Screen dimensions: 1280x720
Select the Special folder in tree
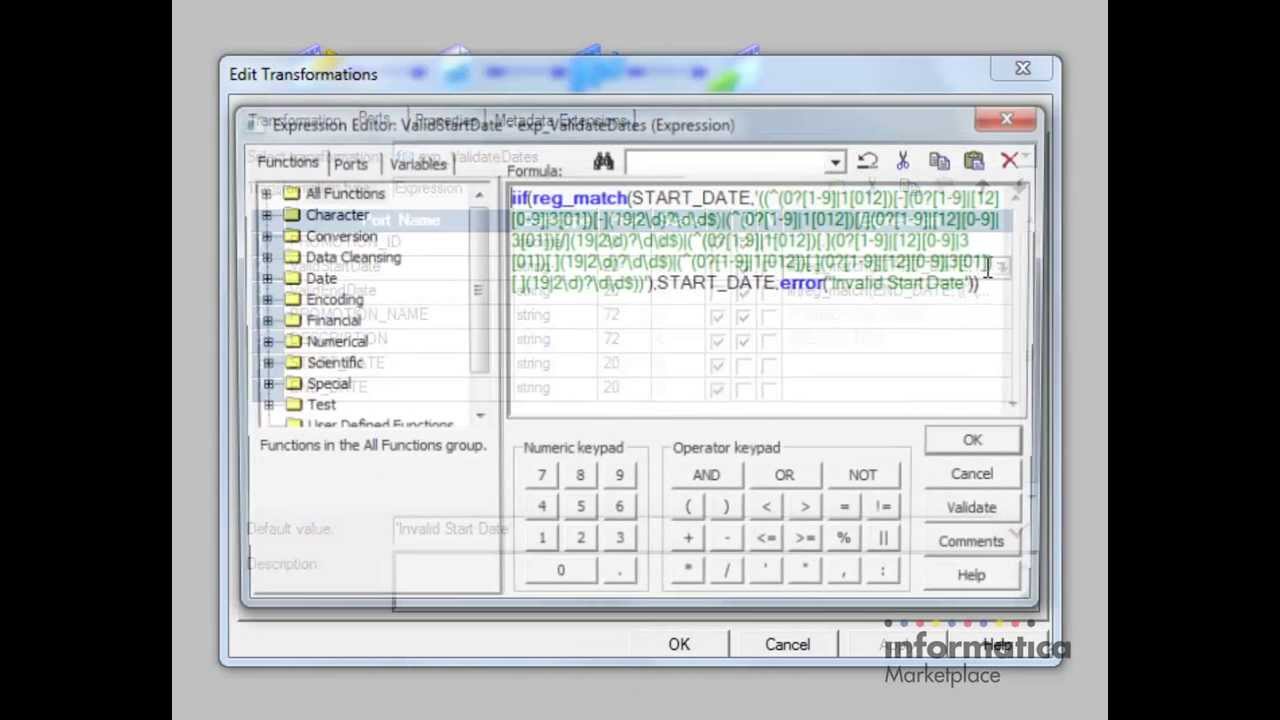pyautogui.click(x=328, y=383)
